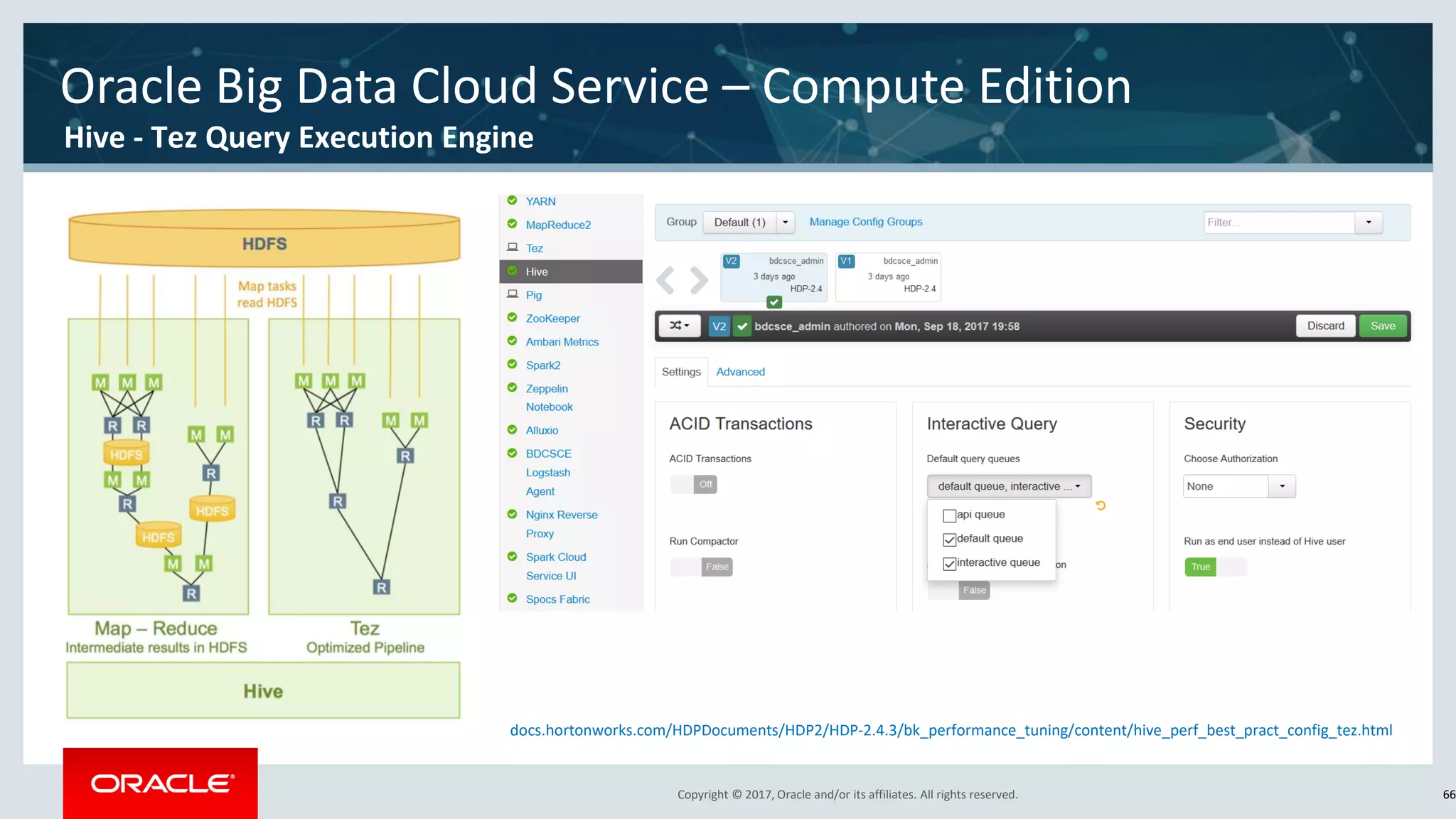Click the green checkmark in the dark version bar
The width and height of the screenshot is (1456, 819).
[x=742, y=326]
